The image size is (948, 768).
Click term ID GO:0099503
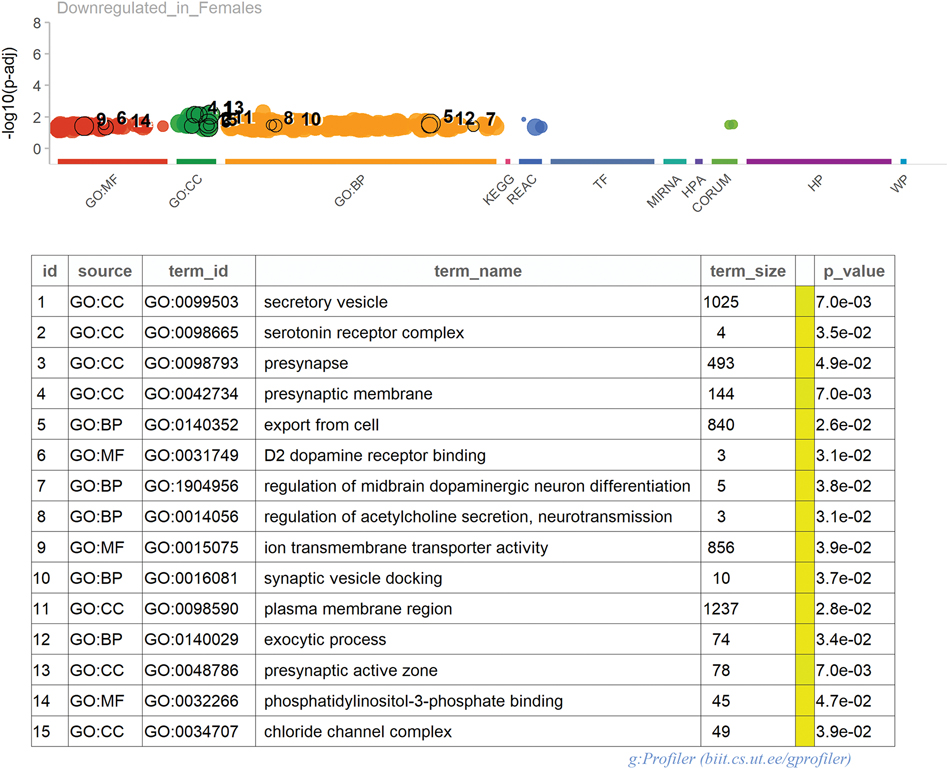coord(191,302)
